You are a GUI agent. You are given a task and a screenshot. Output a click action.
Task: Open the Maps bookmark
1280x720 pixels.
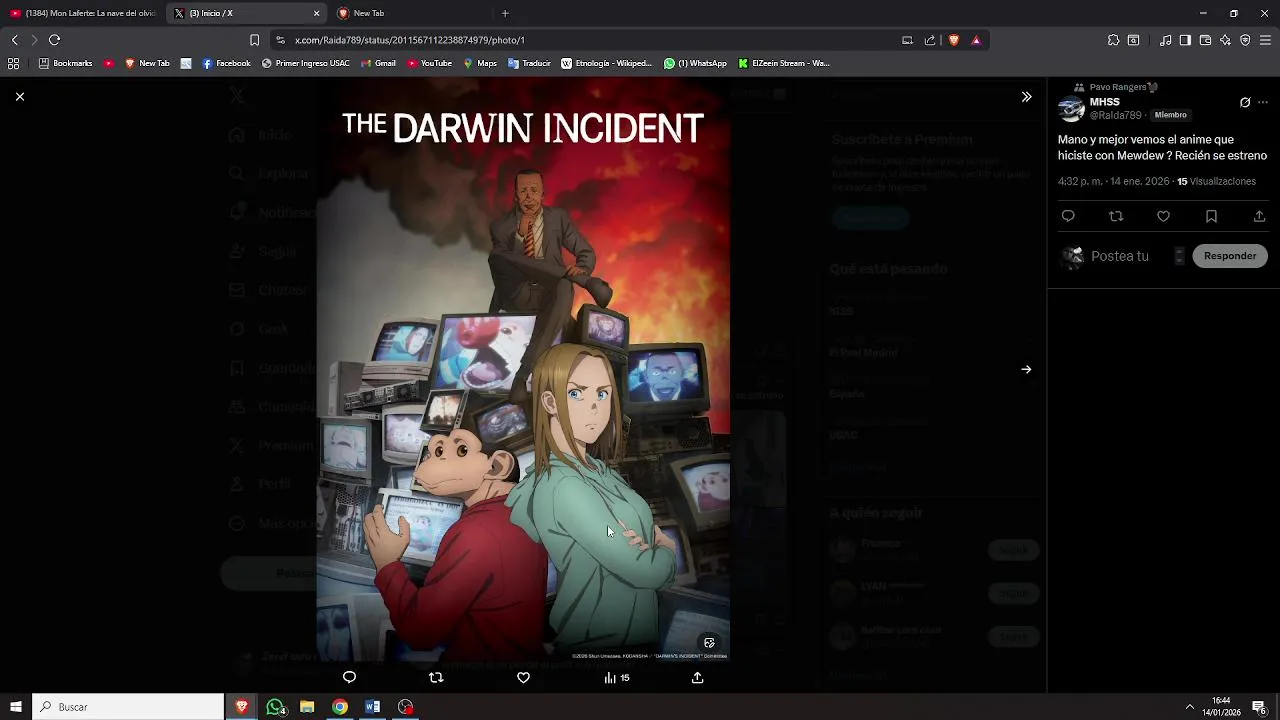pyautogui.click(x=479, y=63)
